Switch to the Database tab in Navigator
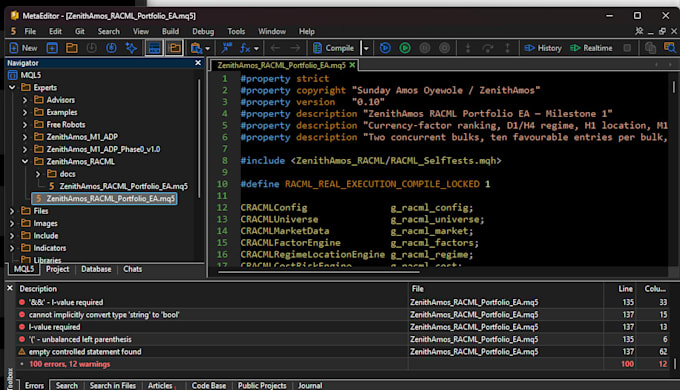This screenshot has height=390, width=680. pyautogui.click(x=96, y=269)
